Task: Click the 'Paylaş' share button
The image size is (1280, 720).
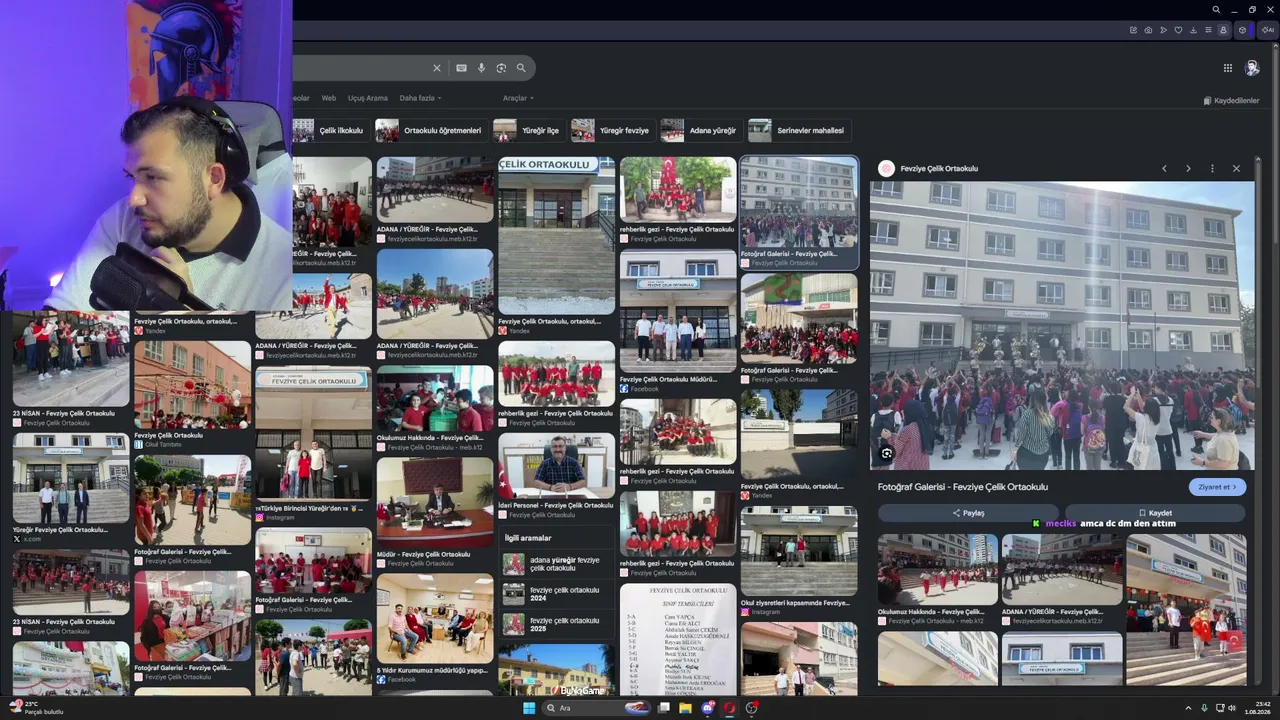Action: tap(967, 513)
